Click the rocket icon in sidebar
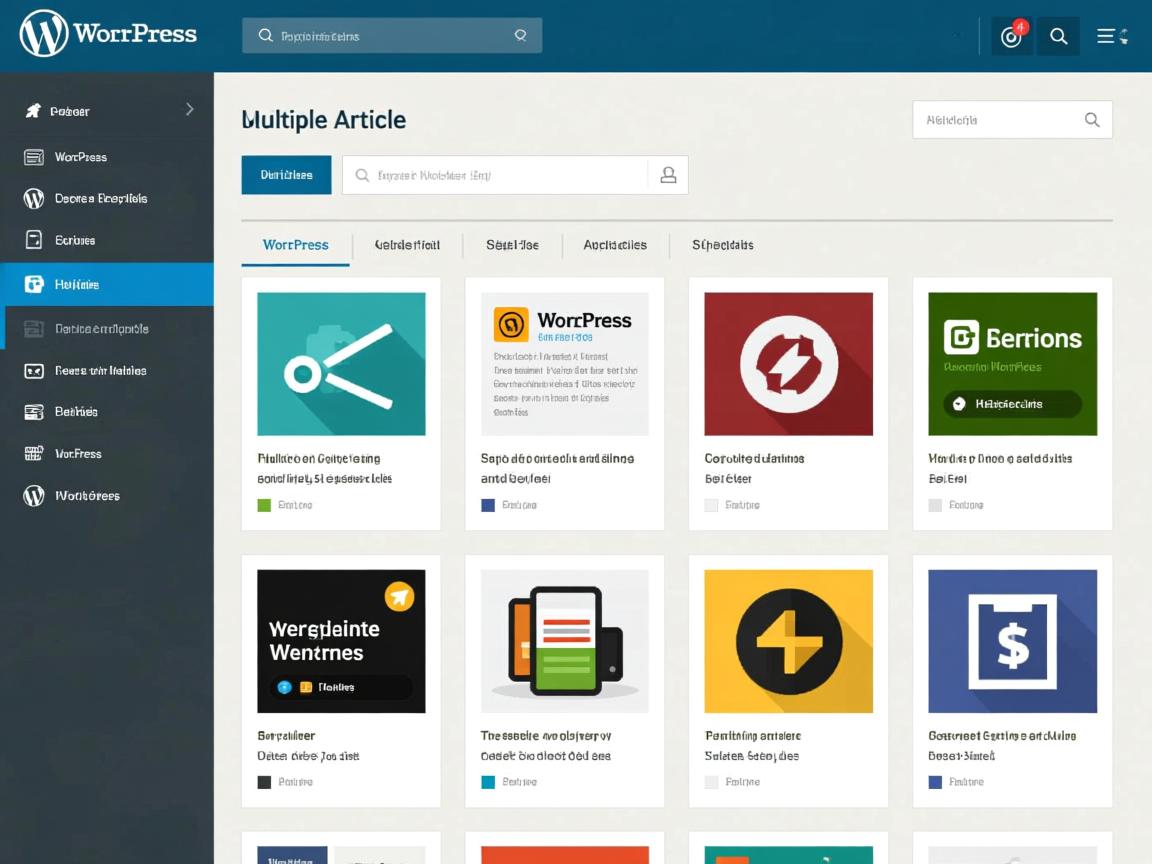 point(33,111)
